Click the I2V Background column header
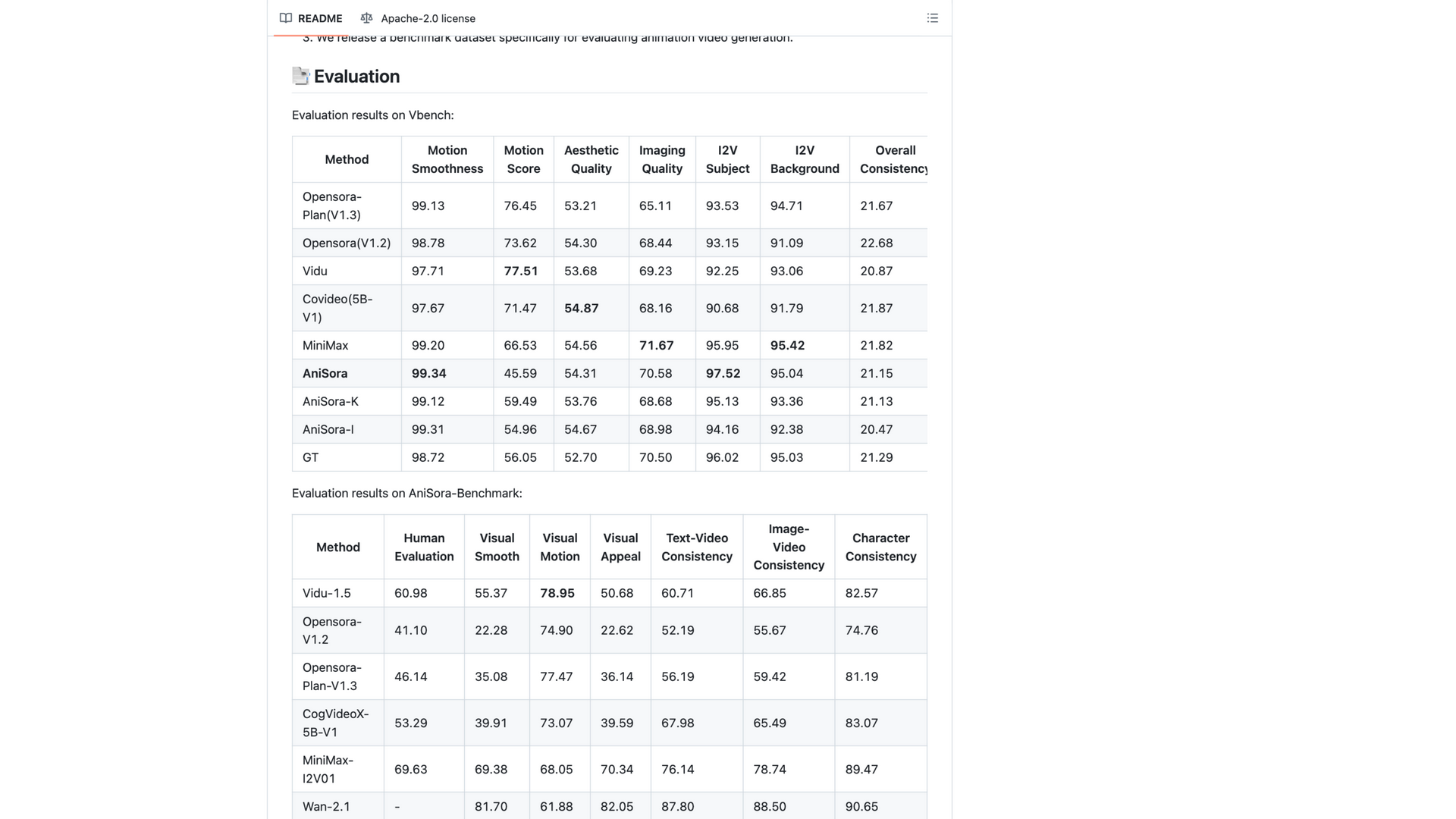 coord(805,159)
